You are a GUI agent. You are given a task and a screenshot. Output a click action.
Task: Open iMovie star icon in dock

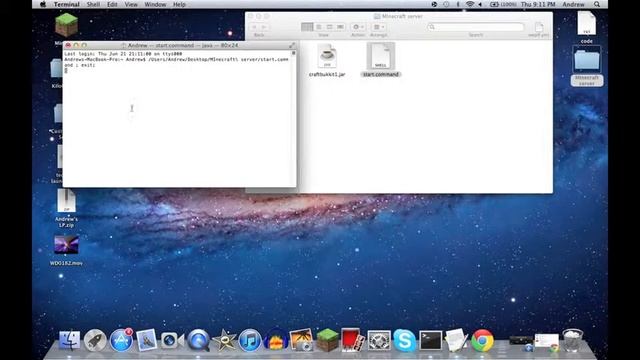[224, 340]
